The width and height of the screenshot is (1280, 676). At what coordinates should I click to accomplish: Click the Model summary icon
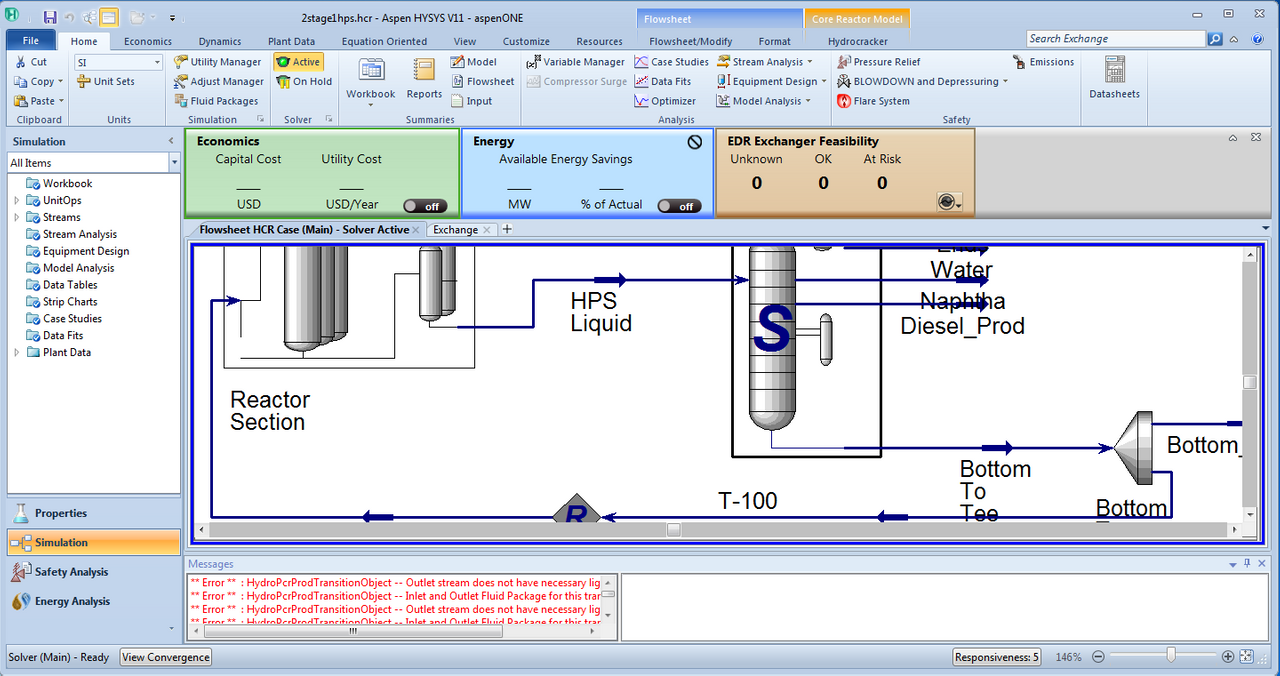pyautogui.click(x=457, y=62)
